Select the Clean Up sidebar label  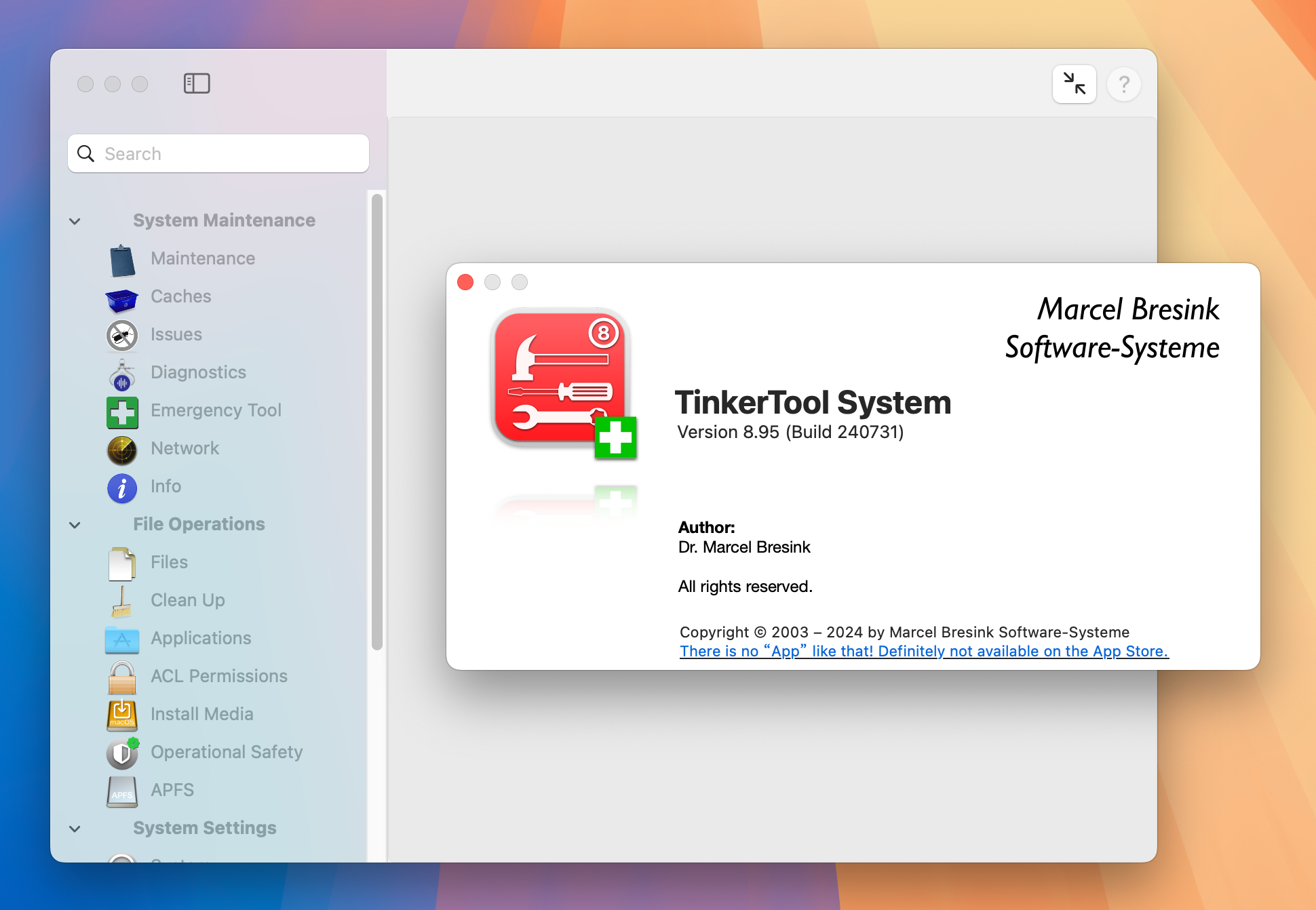coord(188,600)
